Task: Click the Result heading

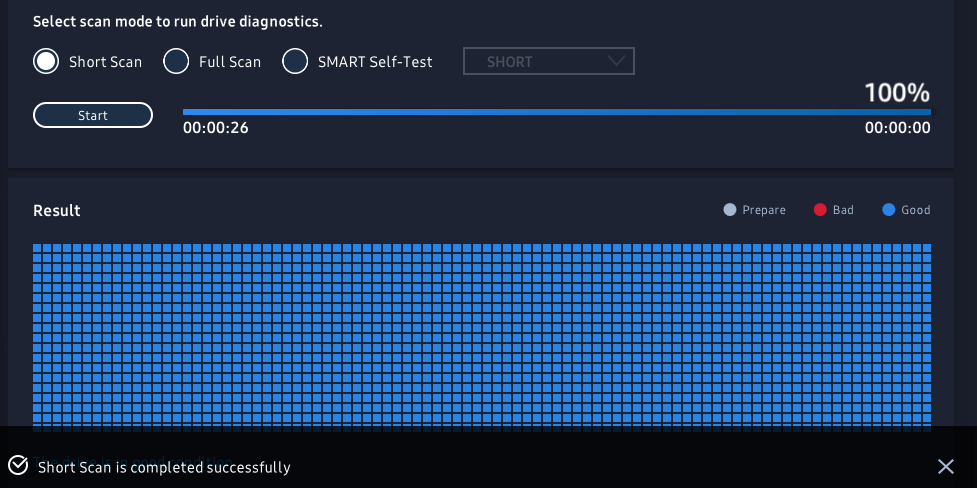Action: (57, 211)
